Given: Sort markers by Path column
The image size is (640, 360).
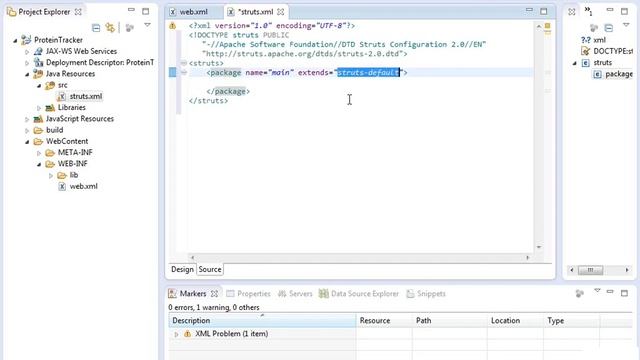Looking at the screenshot, I should pos(450,320).
